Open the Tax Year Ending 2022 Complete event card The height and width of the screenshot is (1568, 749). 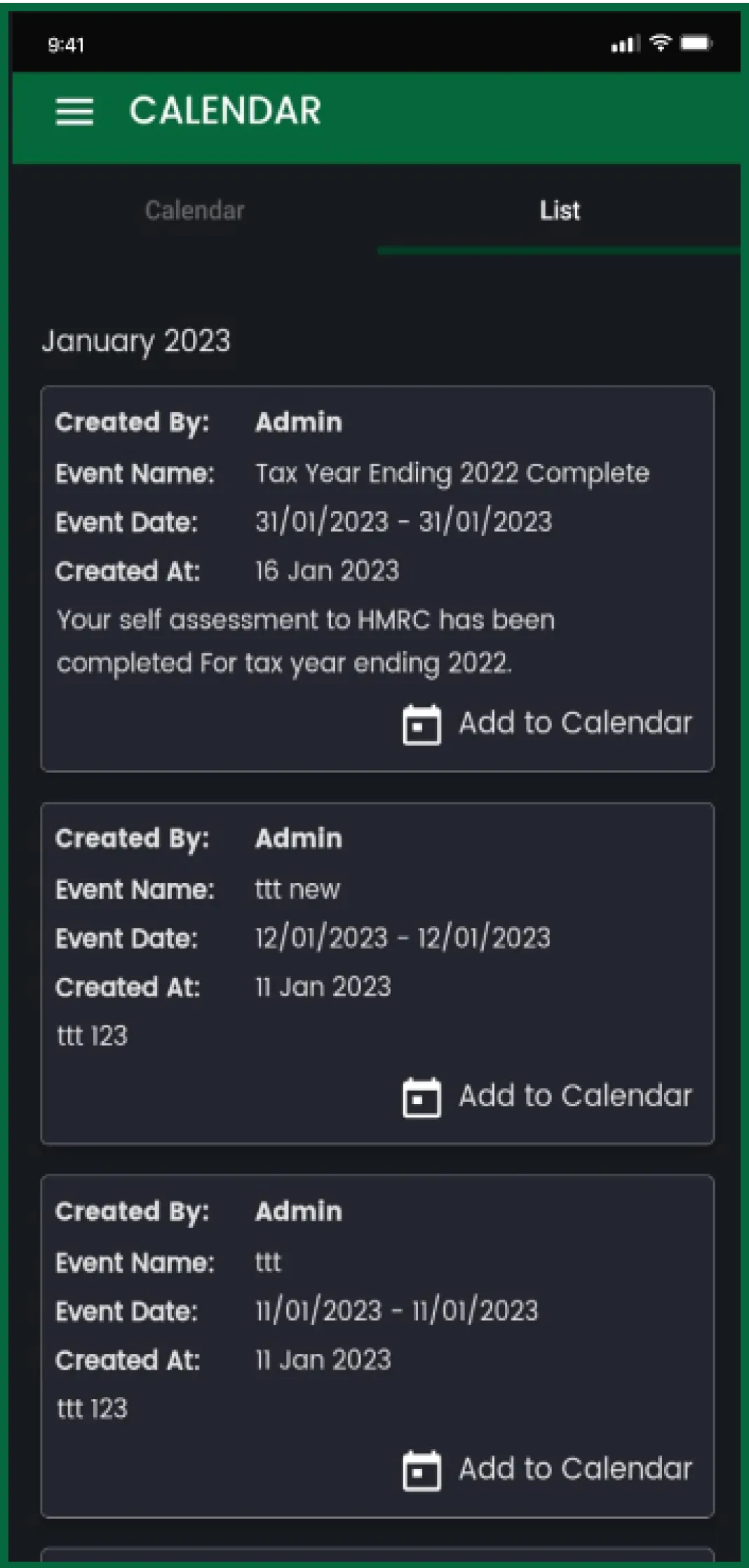click(374, 575)
